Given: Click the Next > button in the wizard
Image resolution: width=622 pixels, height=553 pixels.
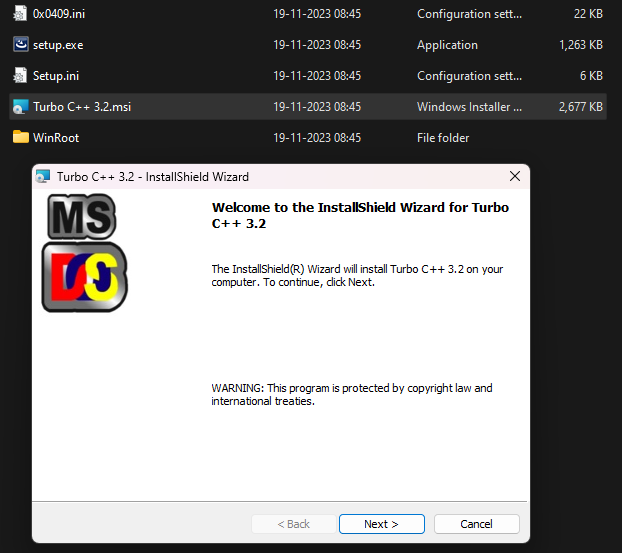Looking at the screenshot, I should pos(382,524).
